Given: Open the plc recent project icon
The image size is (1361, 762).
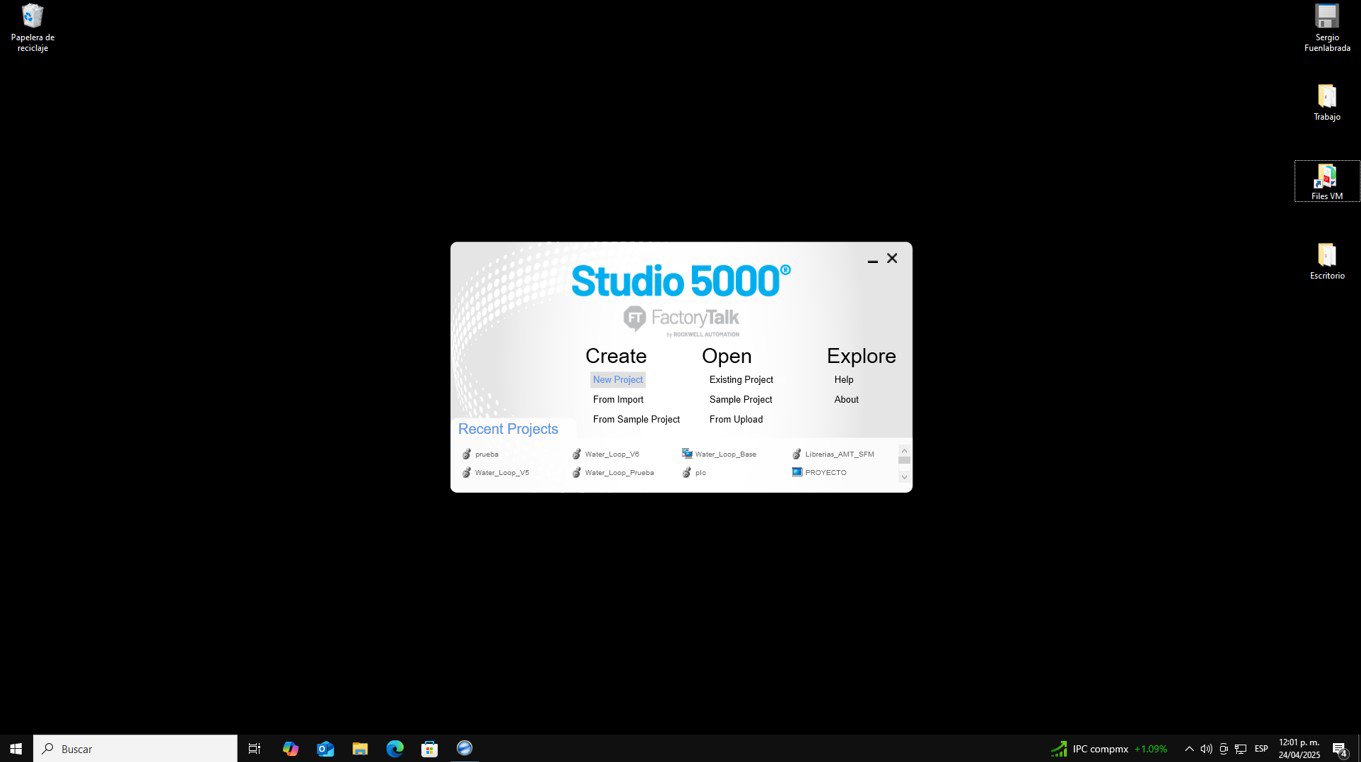Looking at the screenshot, I should click(686, 472).
